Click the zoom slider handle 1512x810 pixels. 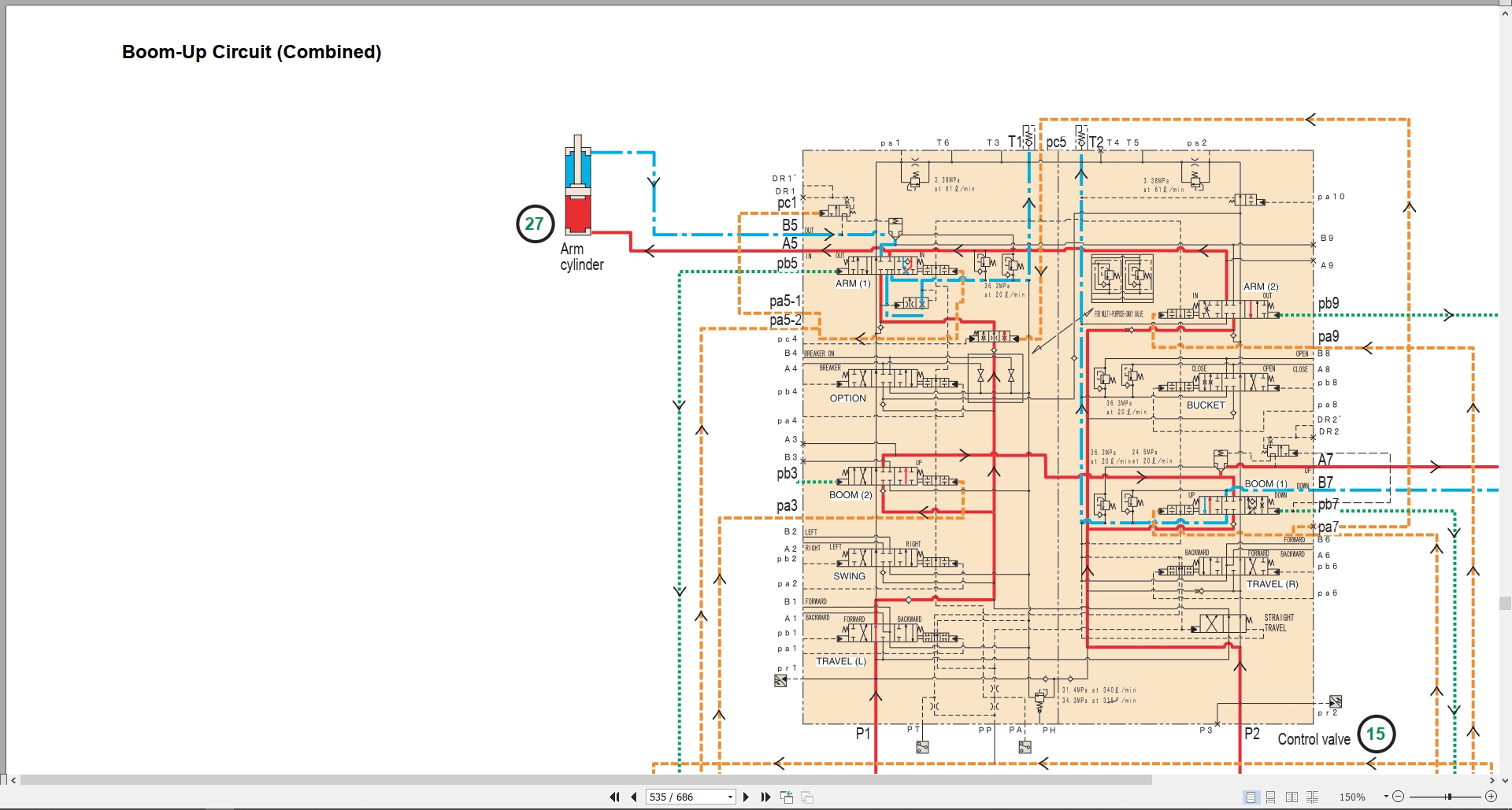(x=1448, y=797)
